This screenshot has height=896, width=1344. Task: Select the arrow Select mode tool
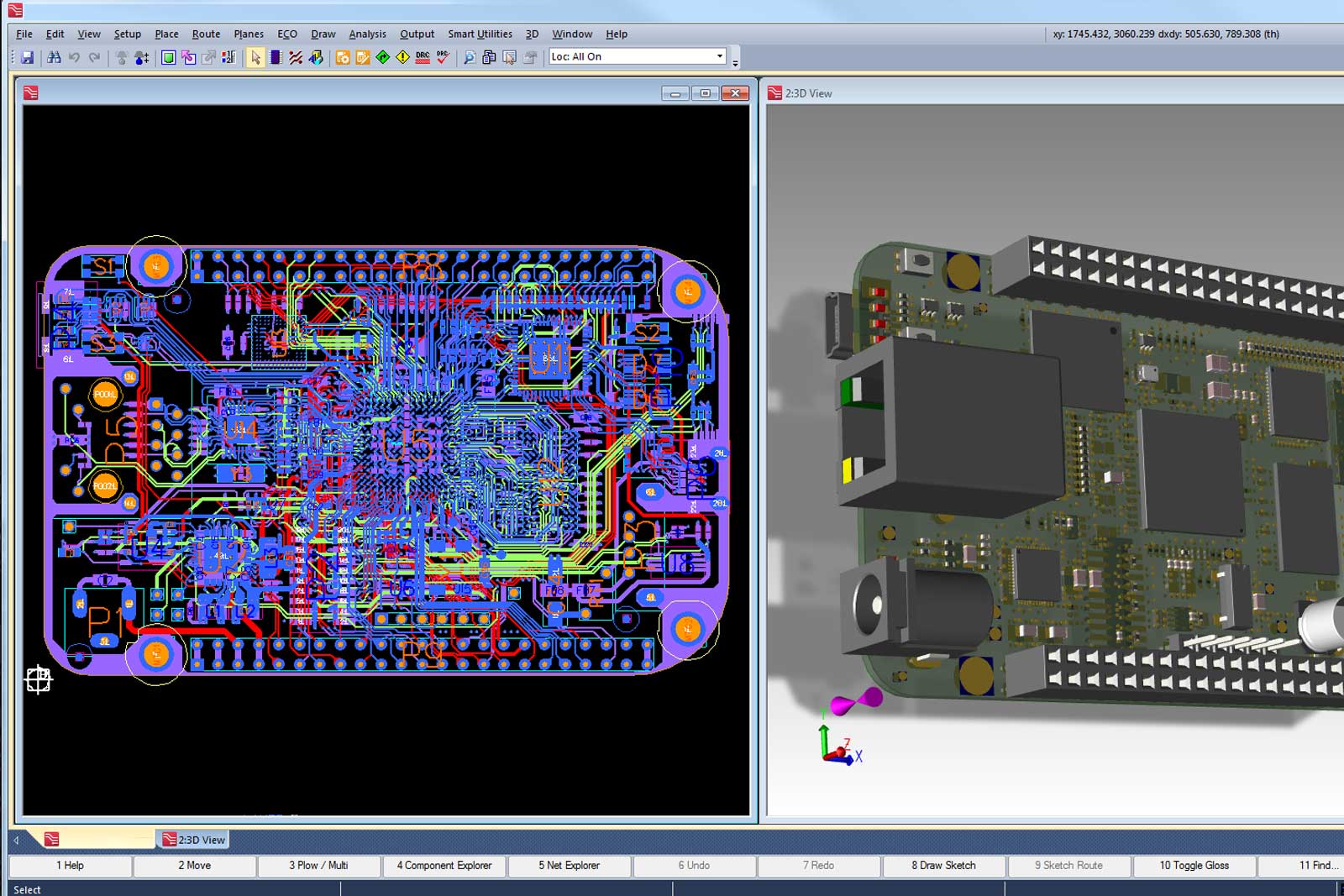[x=255, y=57]
